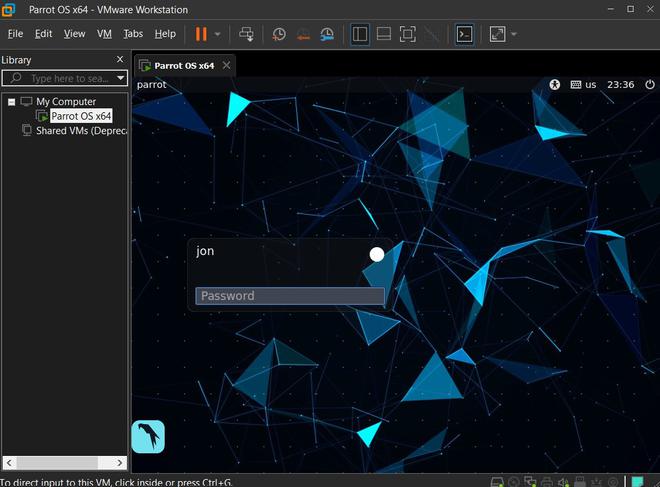
Task: Click the library scrollbar right arrow
Action: click(120, 463)
